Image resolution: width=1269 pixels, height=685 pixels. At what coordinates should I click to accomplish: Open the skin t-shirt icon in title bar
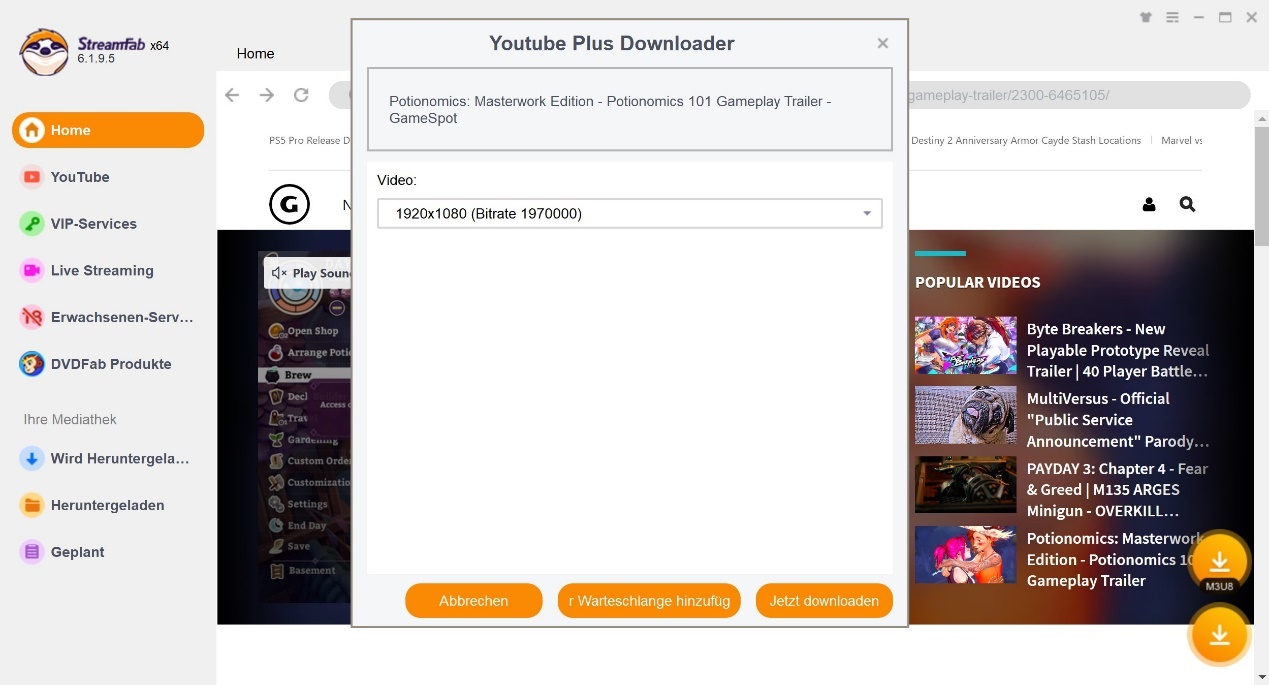[1146, 17]
